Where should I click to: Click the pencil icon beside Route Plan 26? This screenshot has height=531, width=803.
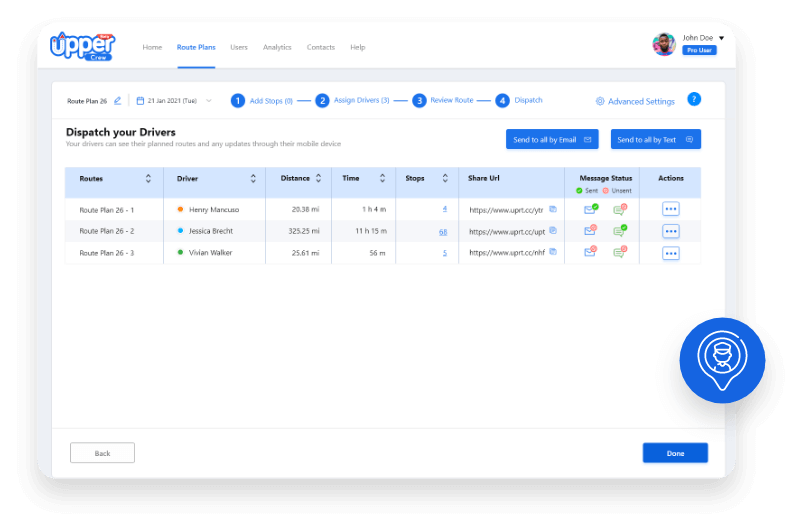click(x=117, y=101)
